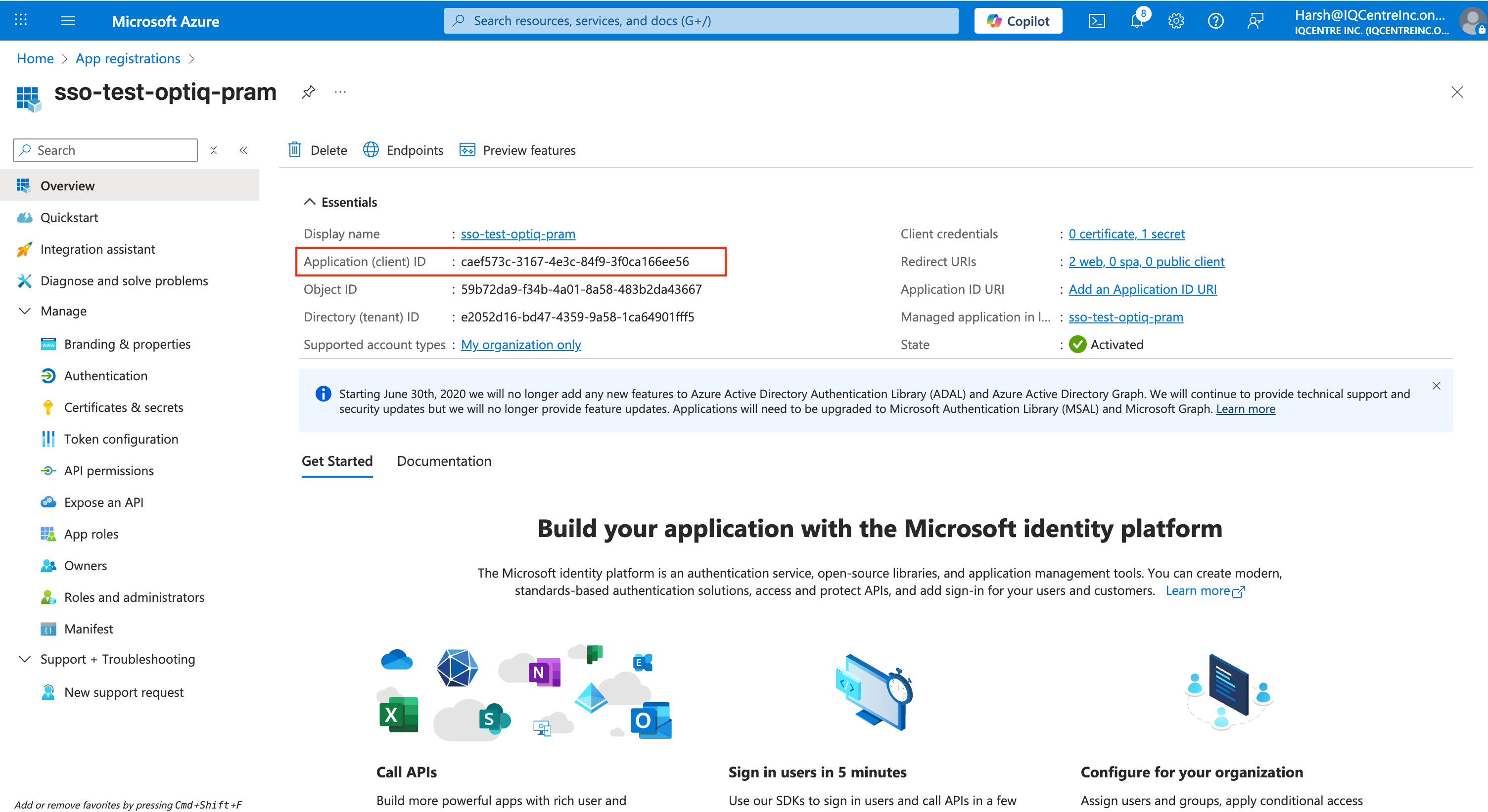Viewport: 1488px width, 812px height.
Task: Open Managed application link sso-test-optiq-pram
Action: 1126,317
